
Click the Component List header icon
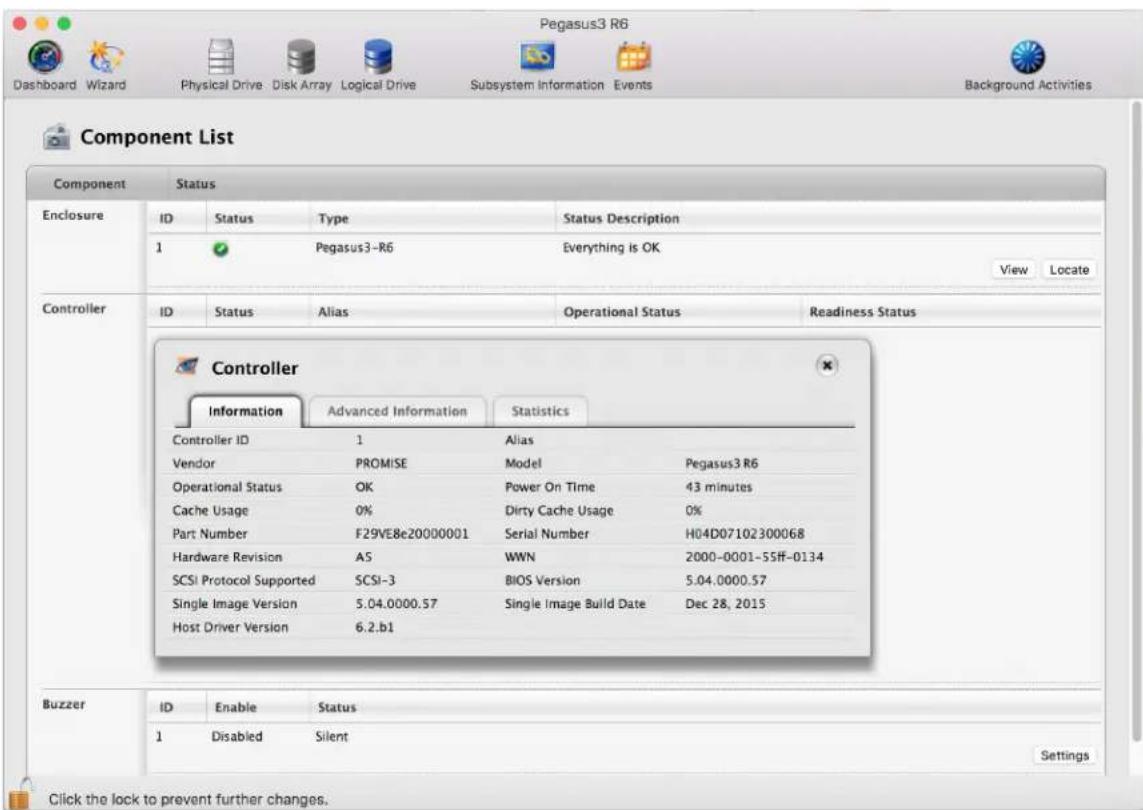(x=56, y=136)
